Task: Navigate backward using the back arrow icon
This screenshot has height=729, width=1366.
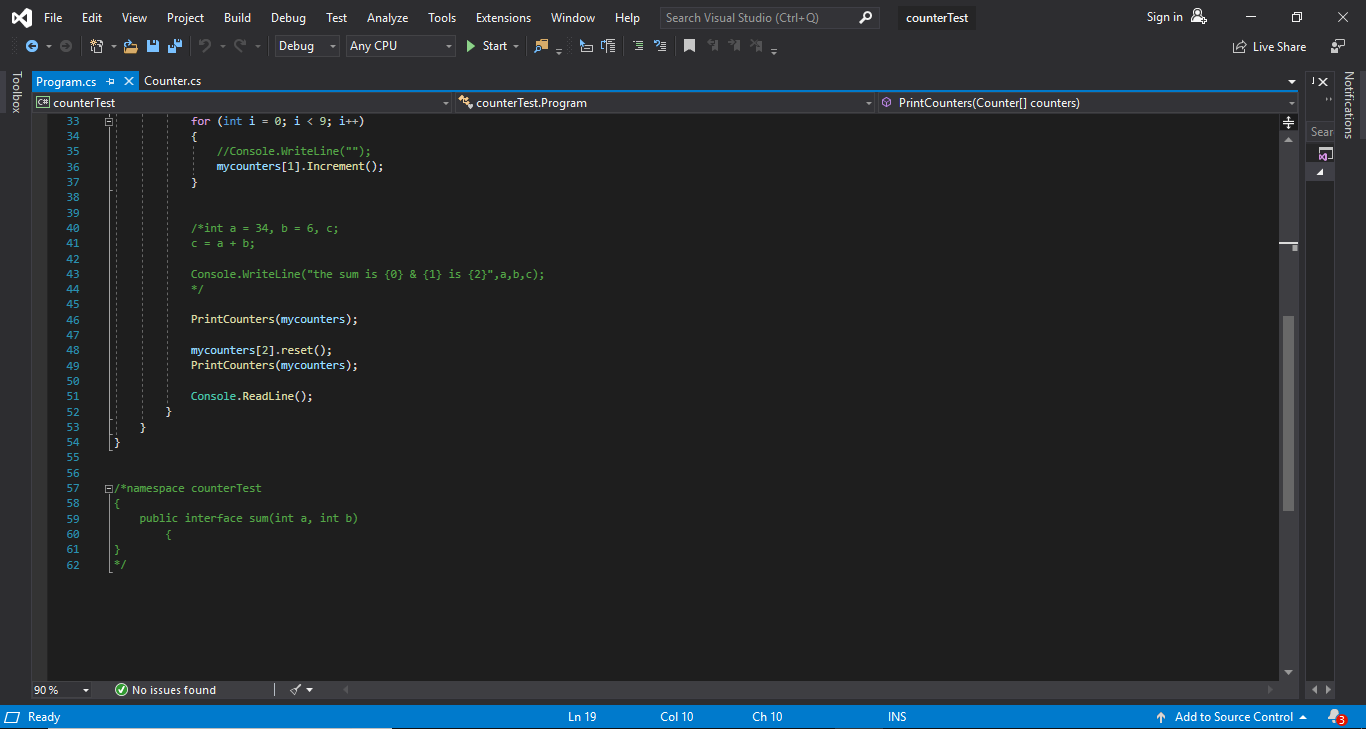Action: click(30, 45)
